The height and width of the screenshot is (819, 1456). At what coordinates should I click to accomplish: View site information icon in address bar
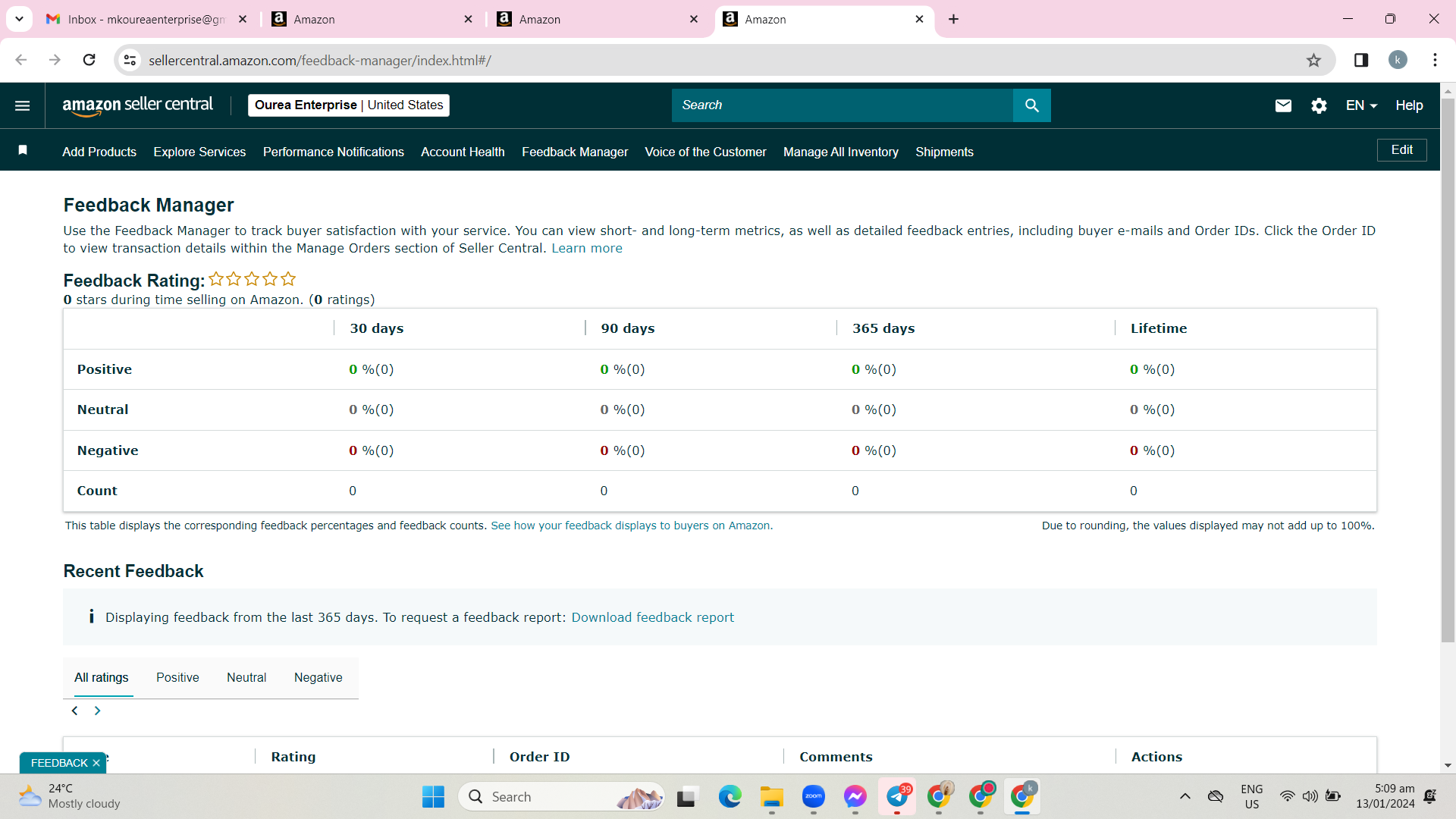pyautogui.click(x=130, y=60)
